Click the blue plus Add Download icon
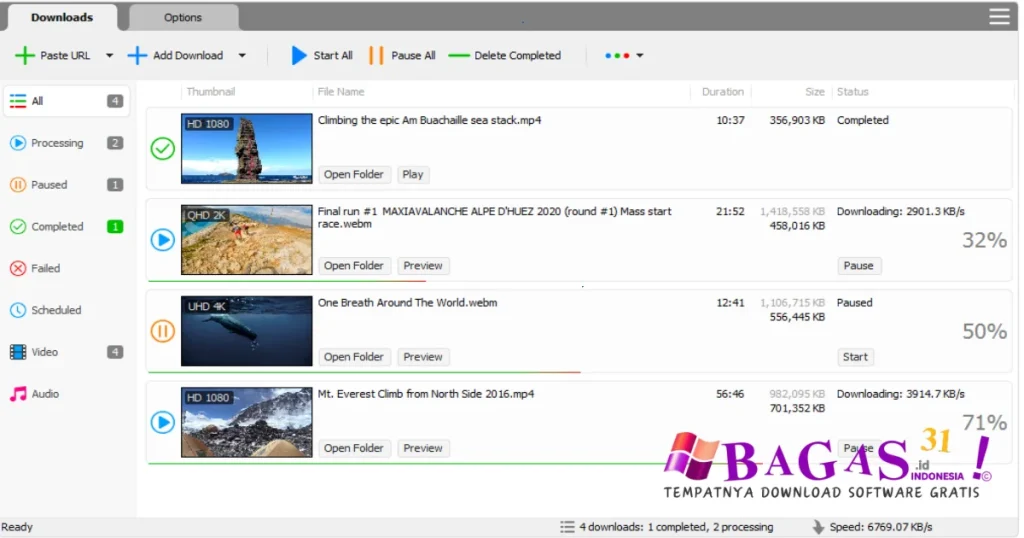1024x538 pixels. pyautogui.click(x=137, y=55)
